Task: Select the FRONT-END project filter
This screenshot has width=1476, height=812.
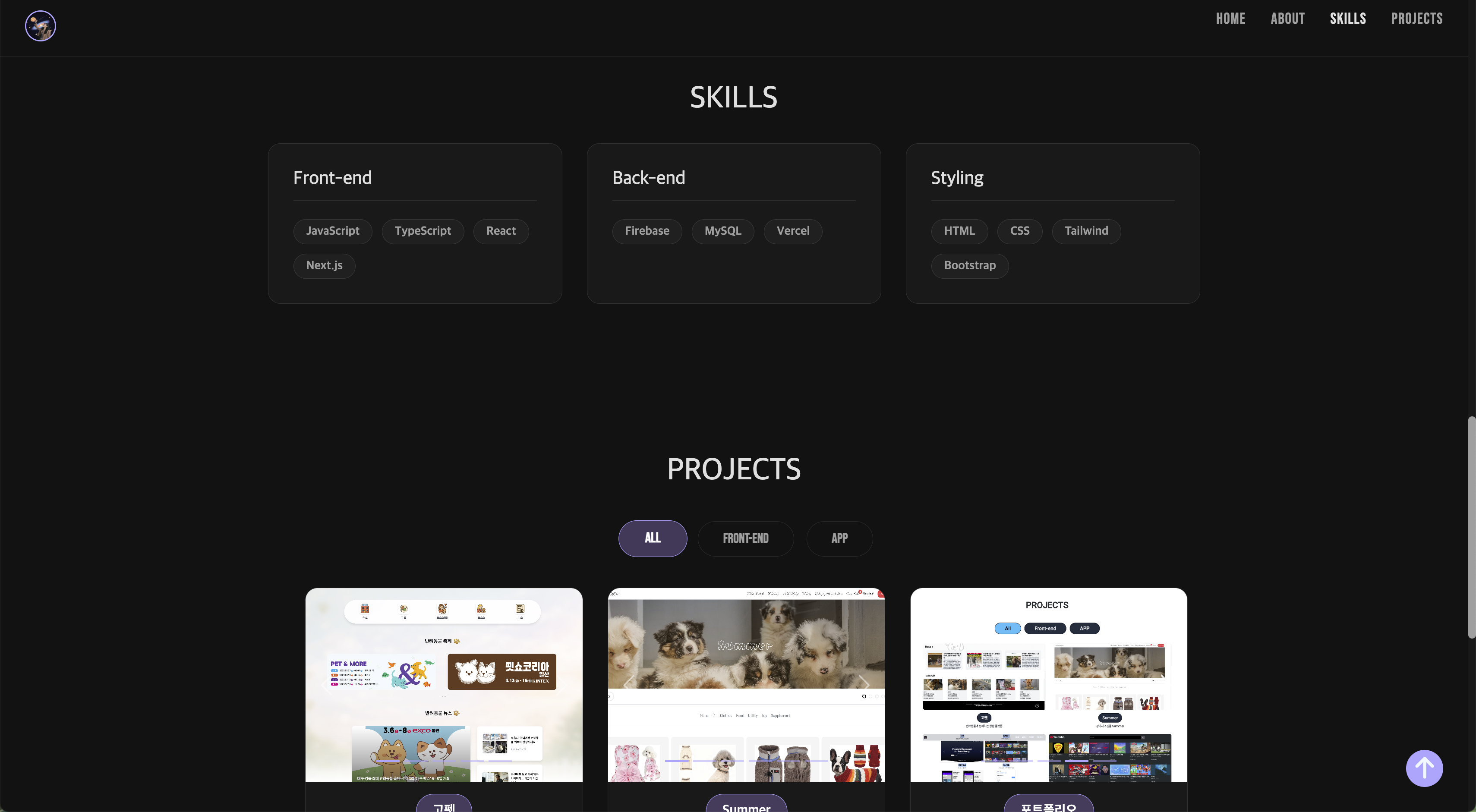Action: [x=746, y=538]
